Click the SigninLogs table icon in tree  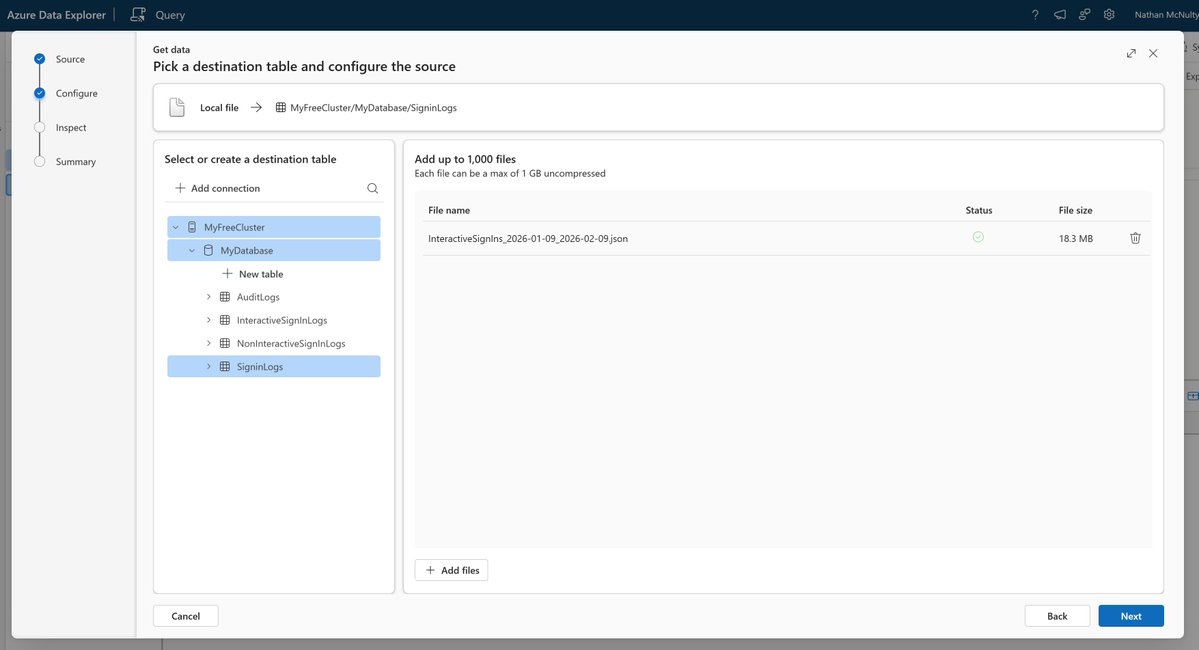click(225, 366)
